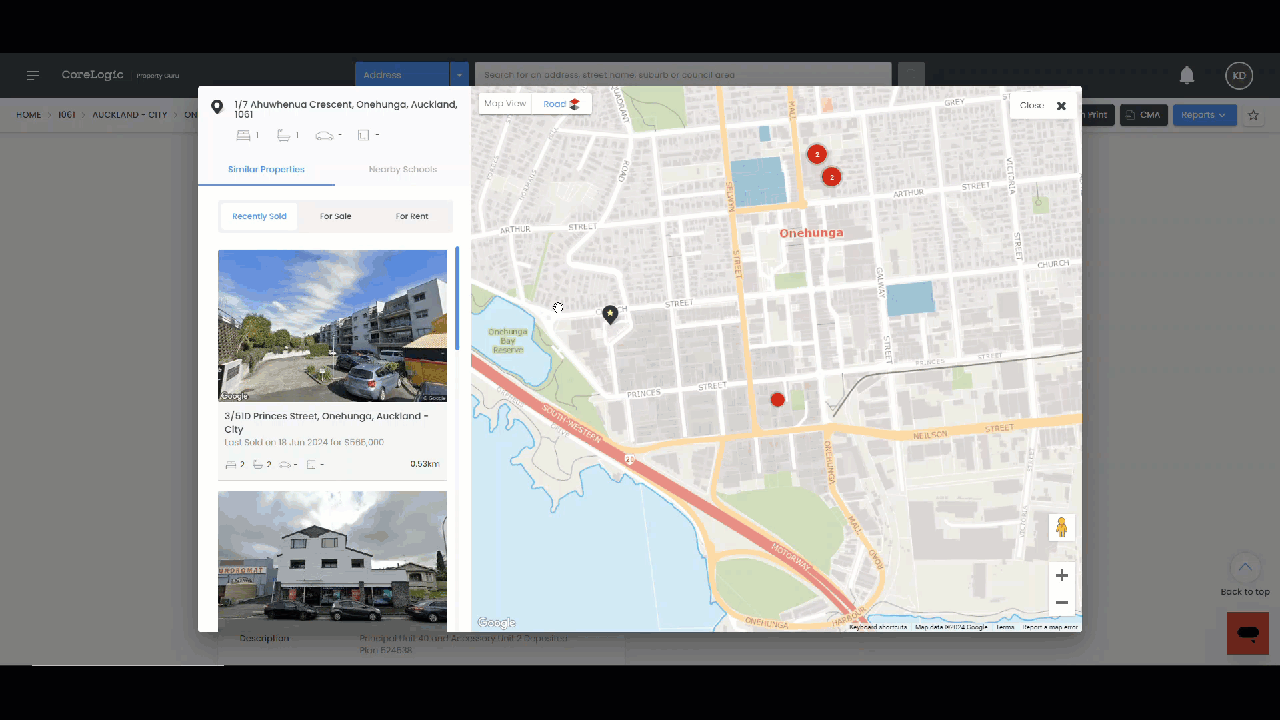1280x720 pixels.
Task: Open the Street View pegman
Action: pos(1062,527)
